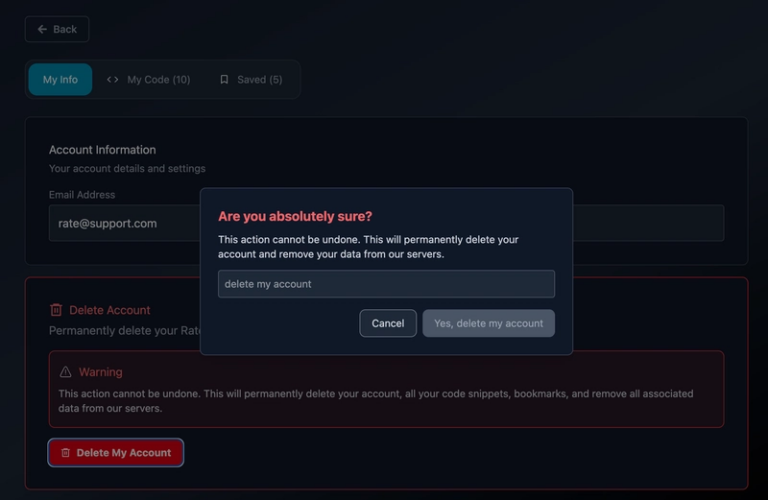Viewport: 768px width, 500px height.
Task: Click the trash icon beside Delete Account heading
Action: tap(56, 310)
